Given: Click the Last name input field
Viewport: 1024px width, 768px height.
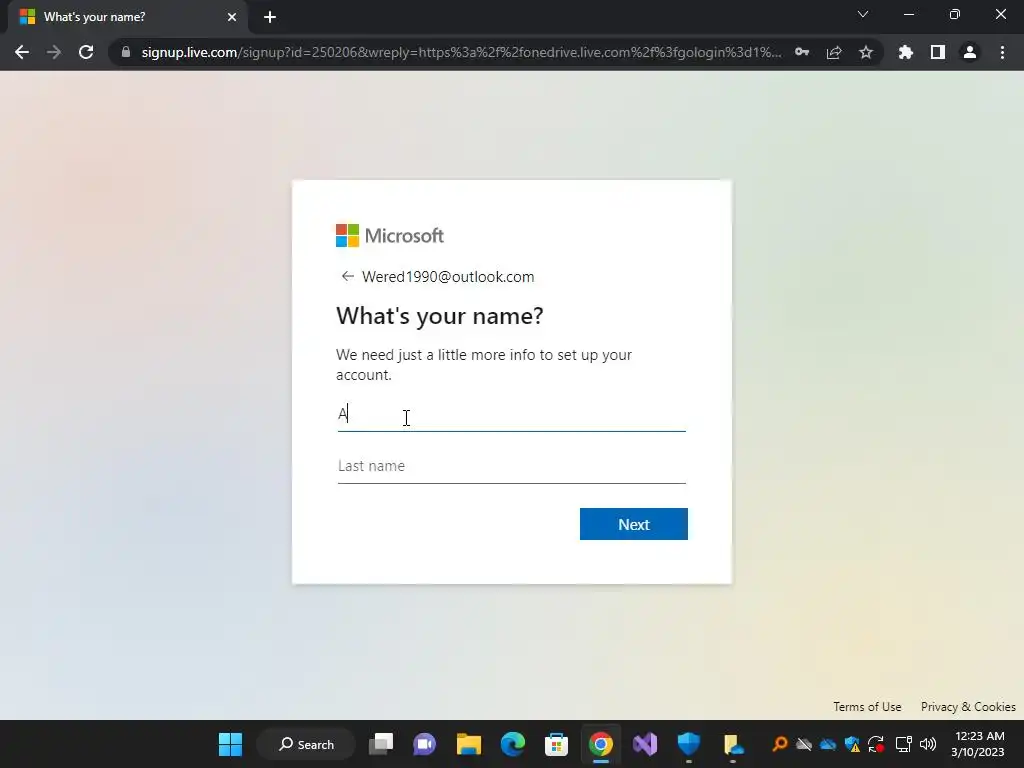Looking at the screenshot, I should coord(511,466).
